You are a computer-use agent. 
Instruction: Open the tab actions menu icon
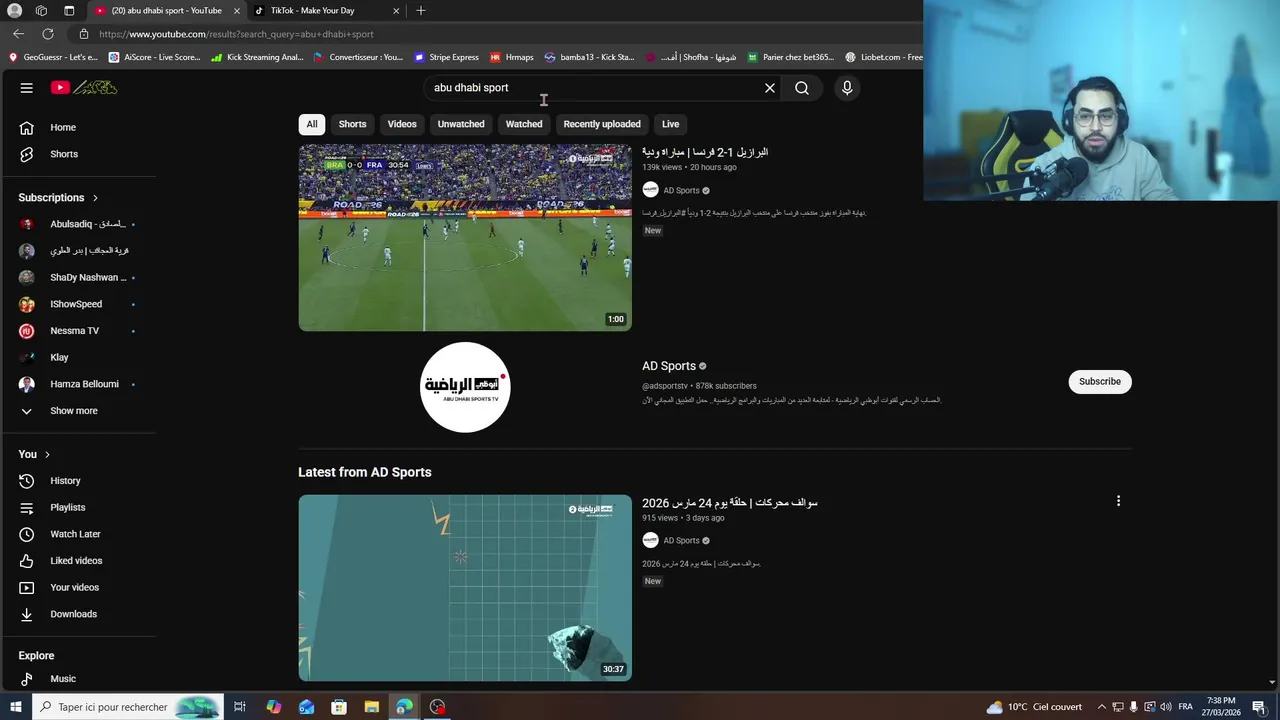[x=69, y=11]
